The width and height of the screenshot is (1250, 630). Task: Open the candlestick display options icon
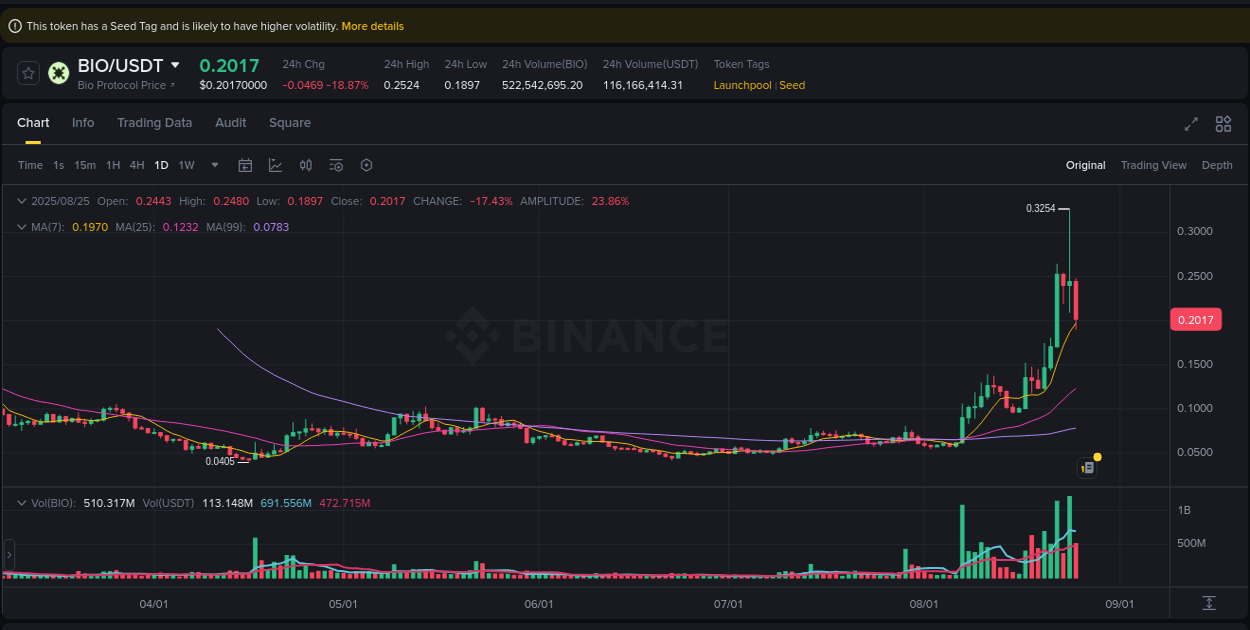(306, 165)
